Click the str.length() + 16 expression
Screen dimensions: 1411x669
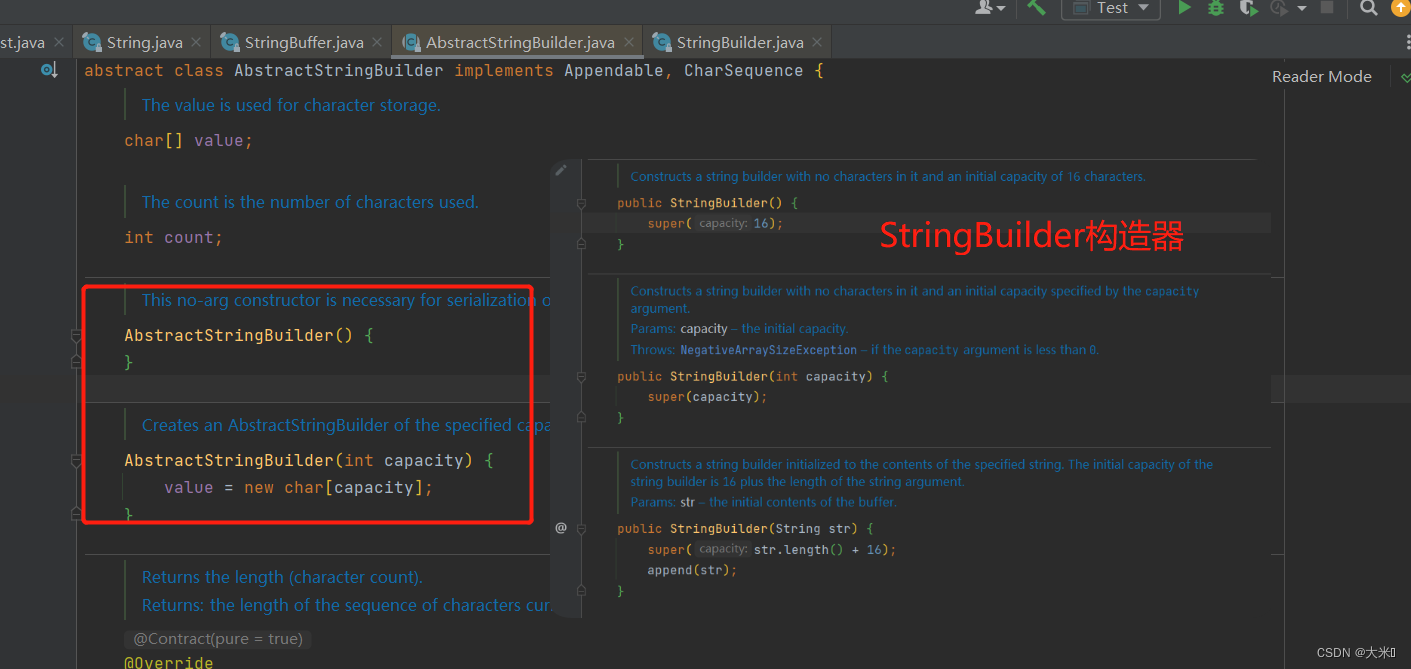coord(820,550)
